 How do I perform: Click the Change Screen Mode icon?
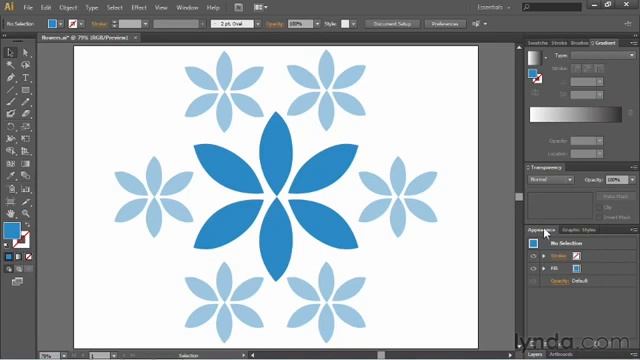point(17,281)
